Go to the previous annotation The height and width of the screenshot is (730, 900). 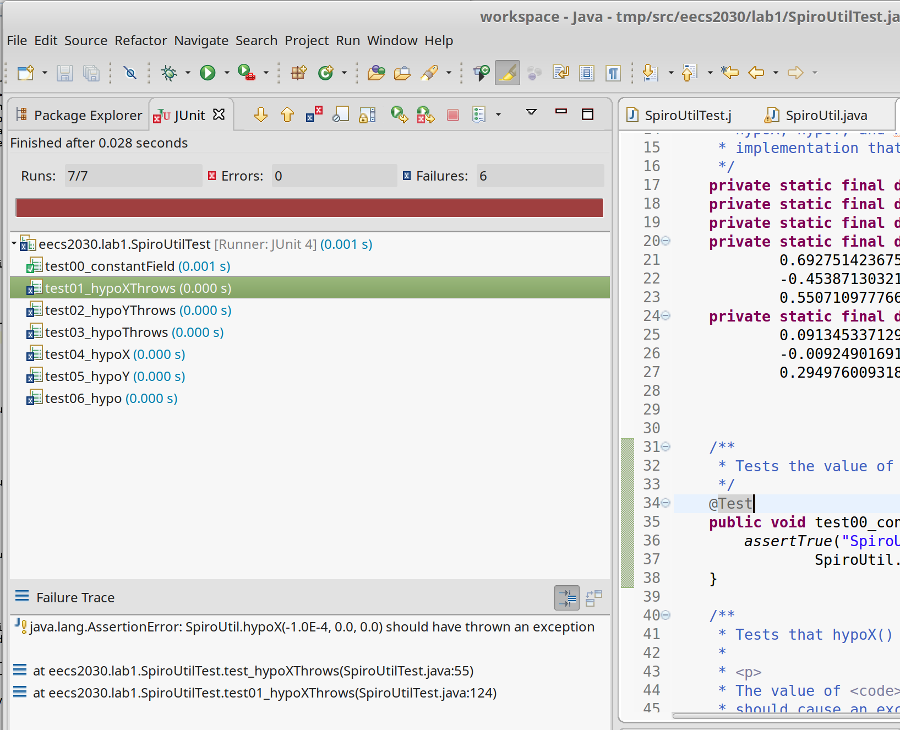tap(689, 73)
